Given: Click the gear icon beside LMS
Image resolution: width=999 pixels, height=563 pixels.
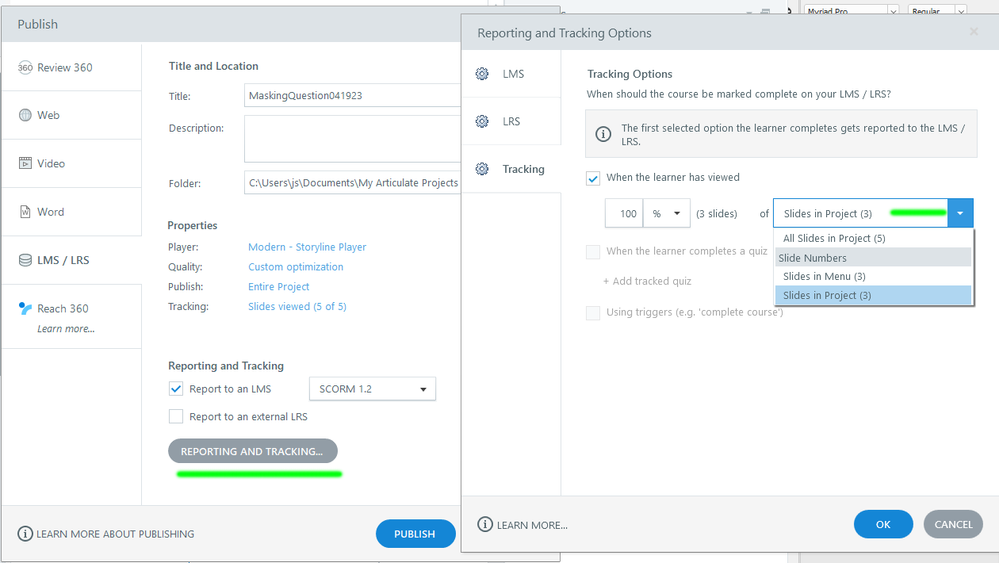Looking at the screenshot, I should pos(483,74).
